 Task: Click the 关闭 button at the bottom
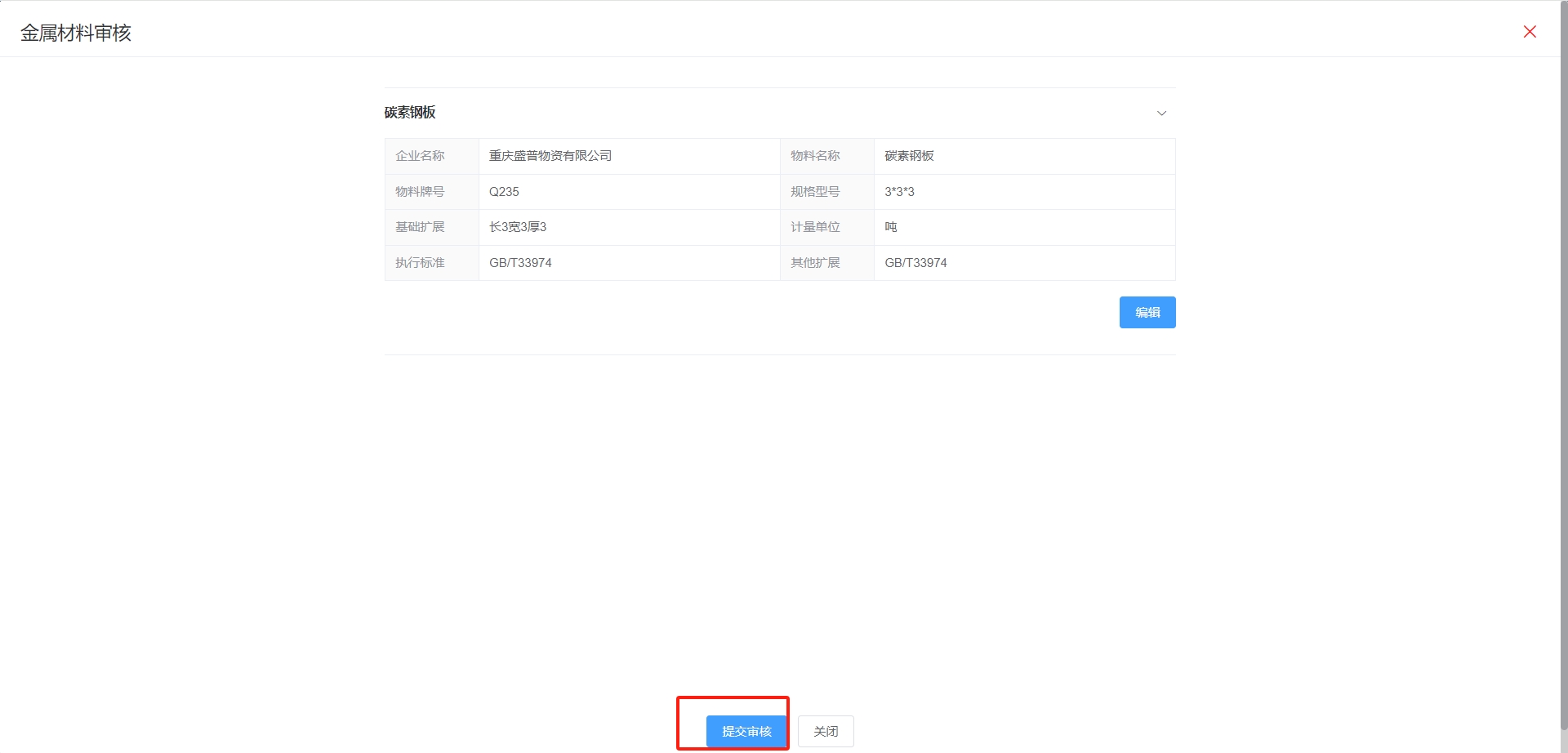(x=826, y=732)
